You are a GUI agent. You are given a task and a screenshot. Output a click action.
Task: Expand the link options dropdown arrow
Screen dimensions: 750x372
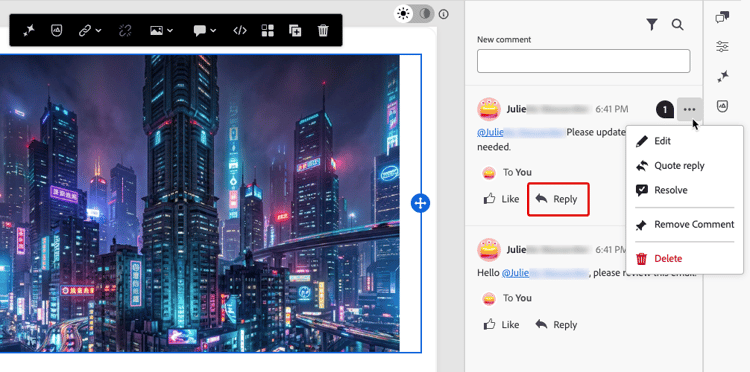pos(99,31)
